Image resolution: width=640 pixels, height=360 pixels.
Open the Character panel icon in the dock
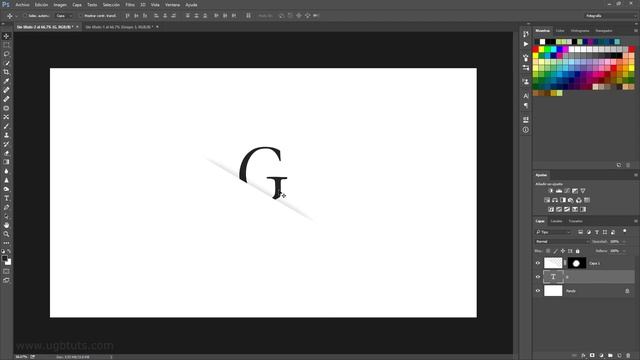coord(526,96)
